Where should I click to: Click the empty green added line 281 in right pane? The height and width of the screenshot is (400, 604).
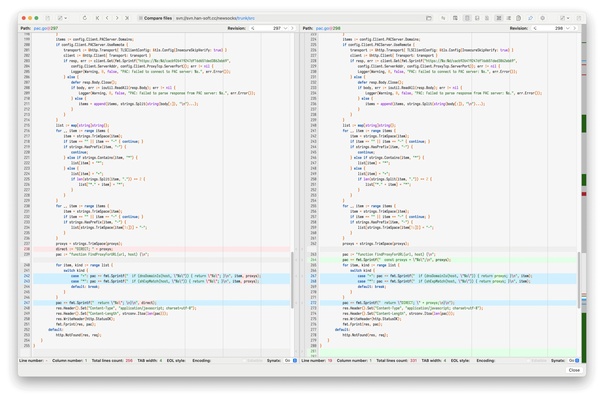tap(448, 351)
